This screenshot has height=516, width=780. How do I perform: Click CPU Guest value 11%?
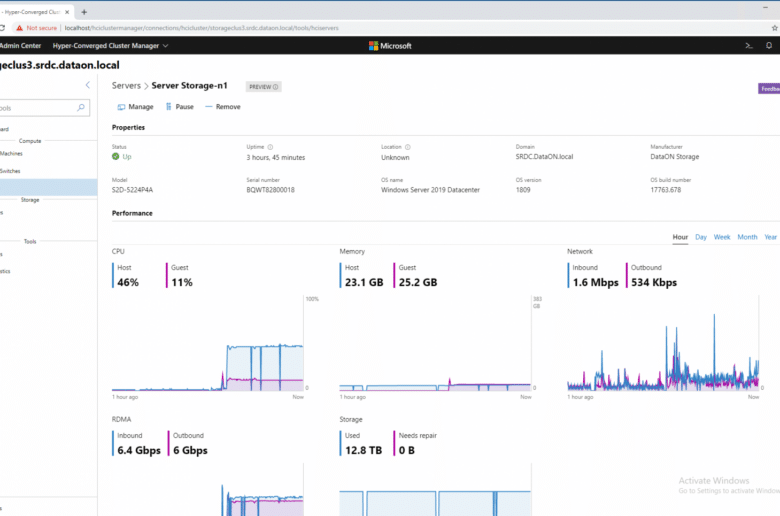pos(182,283)
